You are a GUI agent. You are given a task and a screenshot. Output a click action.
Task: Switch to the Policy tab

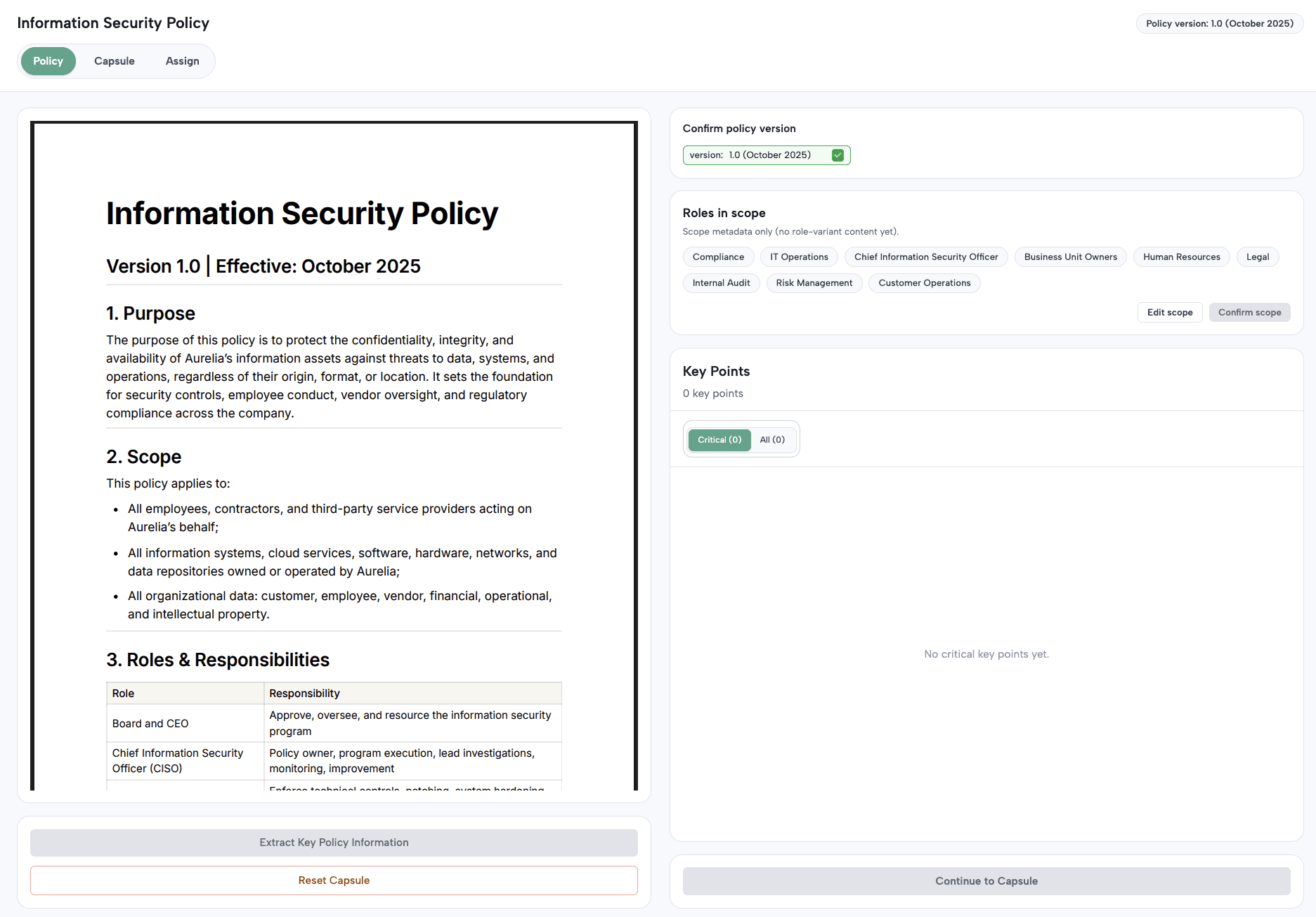[48, 61]
